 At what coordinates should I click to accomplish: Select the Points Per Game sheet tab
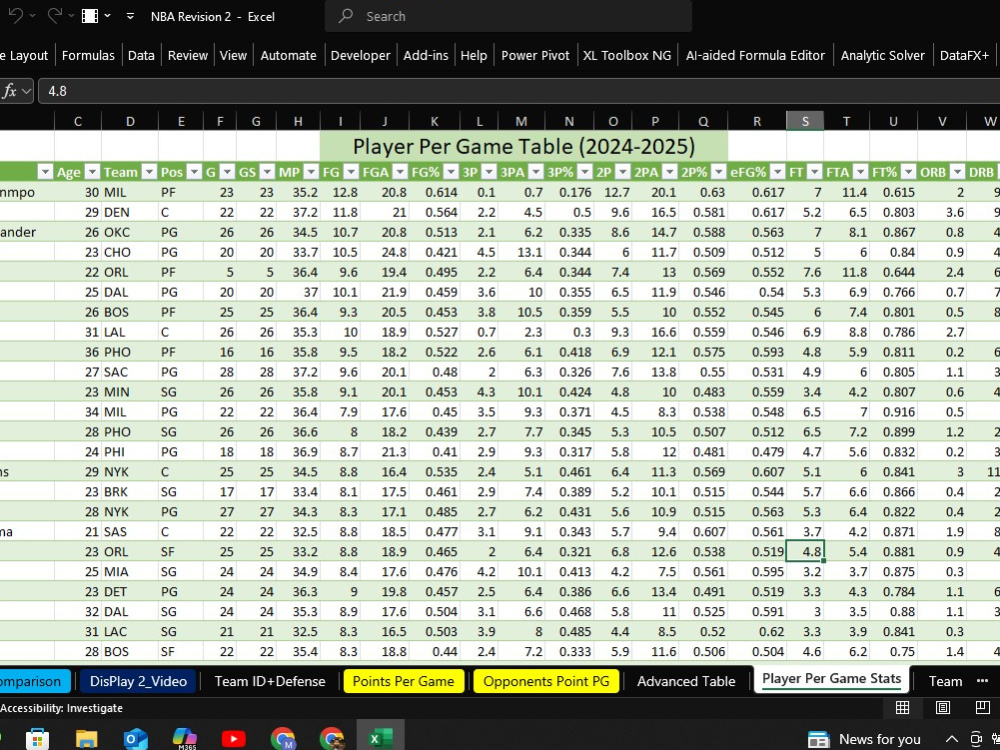403,681
